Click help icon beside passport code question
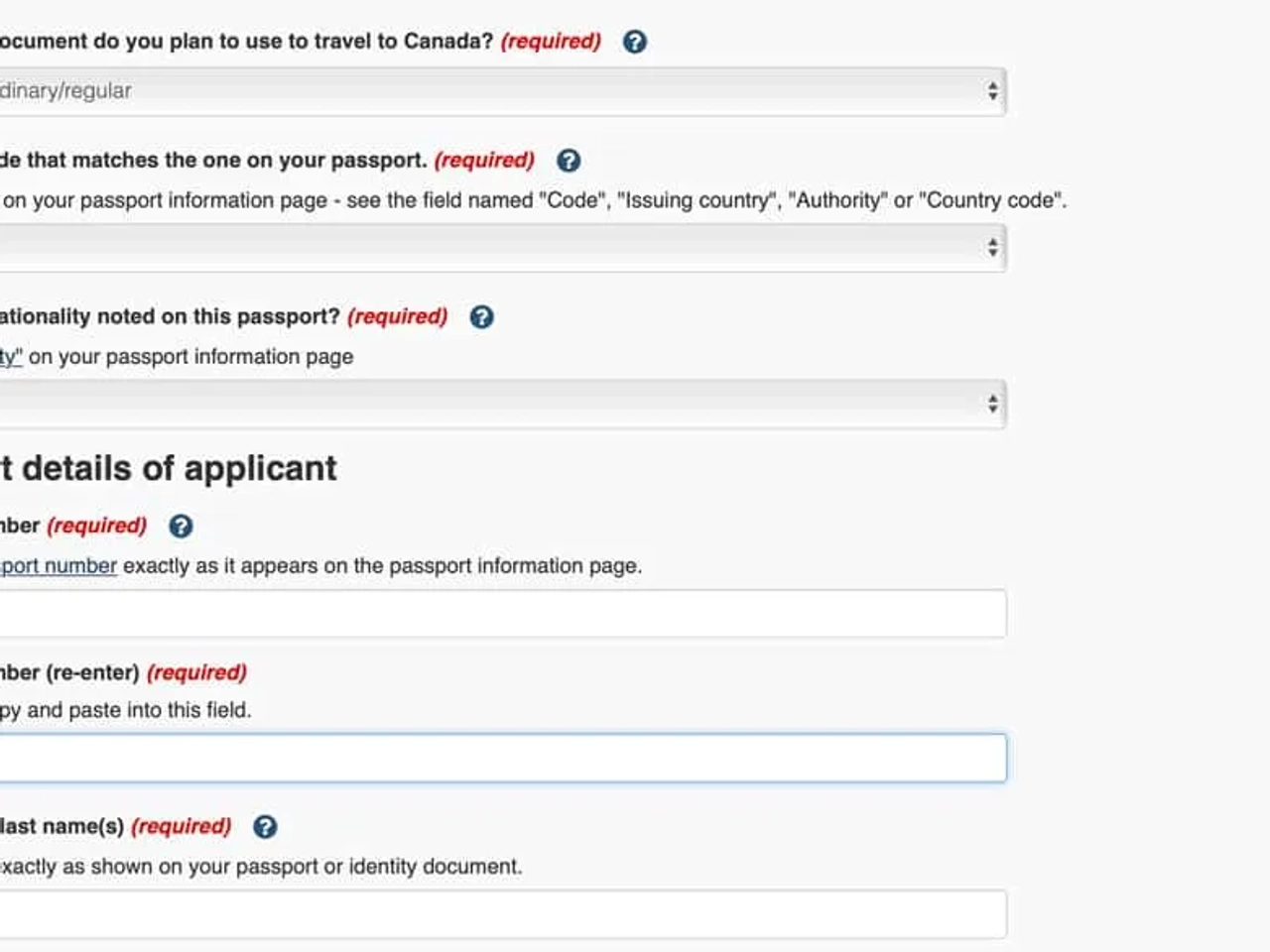The width and height of the screenshot is (1270, 952). coord(569,161)
